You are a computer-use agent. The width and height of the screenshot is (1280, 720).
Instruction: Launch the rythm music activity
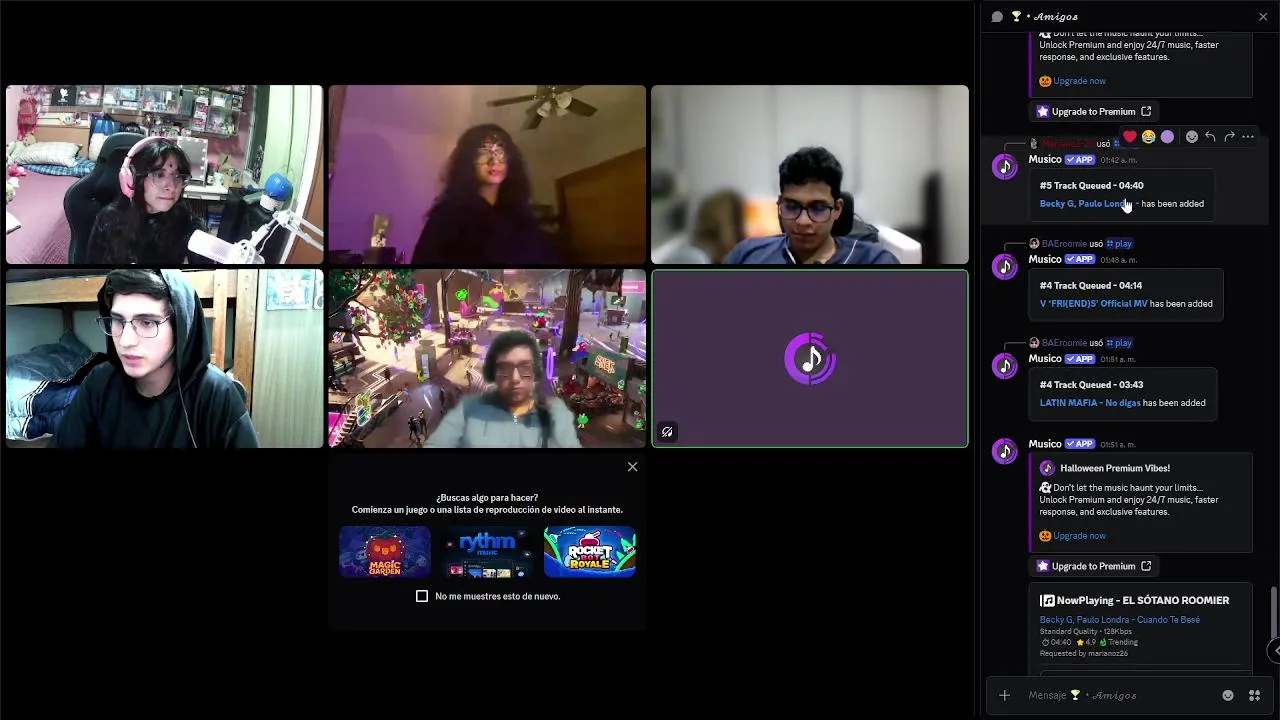(x=487, y=552)
